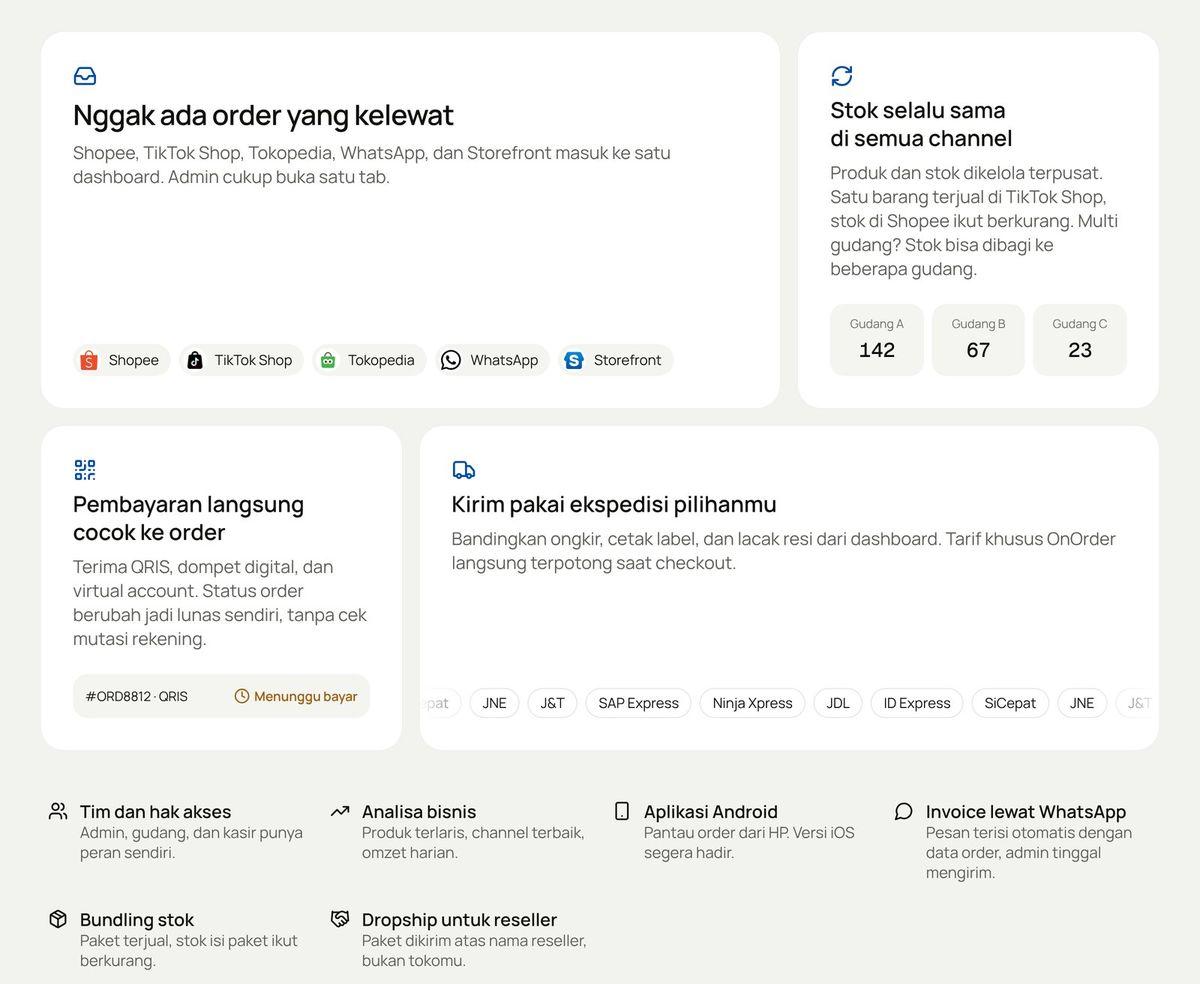The image size is (1200, 984).
Task: Click the chat bubble icon by 'Invoice lewat WhatsApp'
Action: pyautogui.click(x=904, y=811)
